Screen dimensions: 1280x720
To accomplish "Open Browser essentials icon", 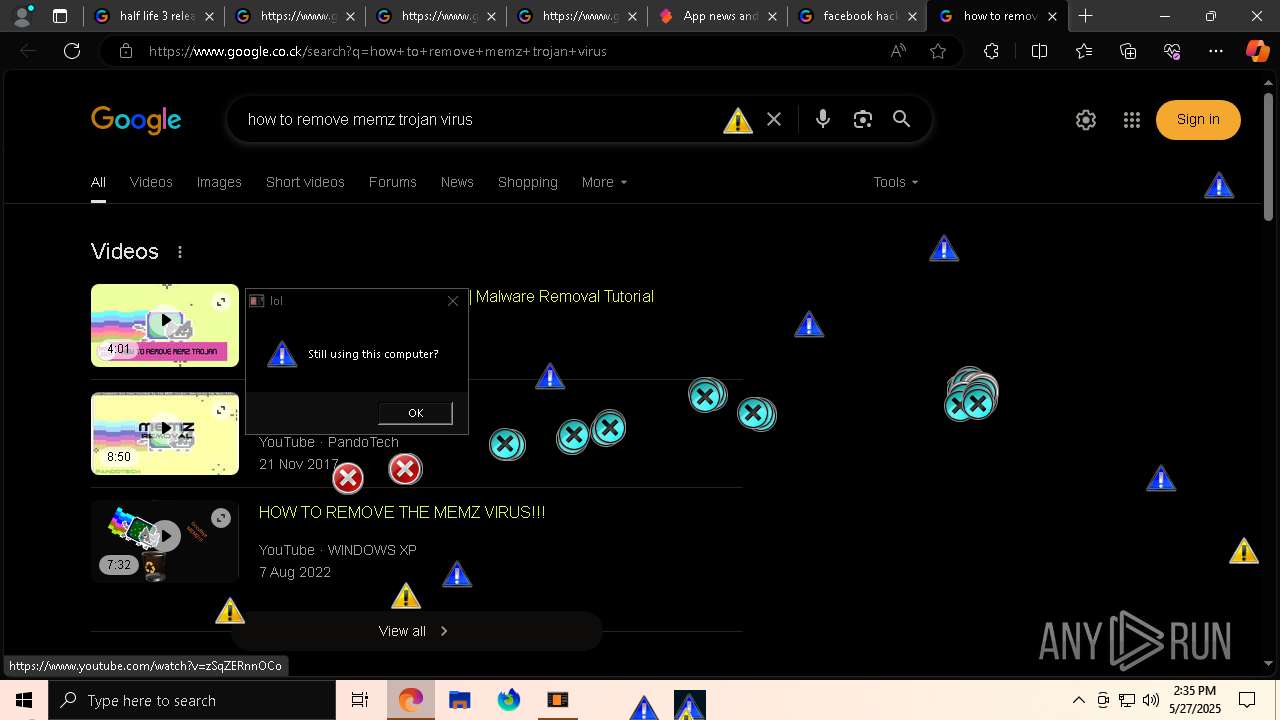I will 1172,51.
